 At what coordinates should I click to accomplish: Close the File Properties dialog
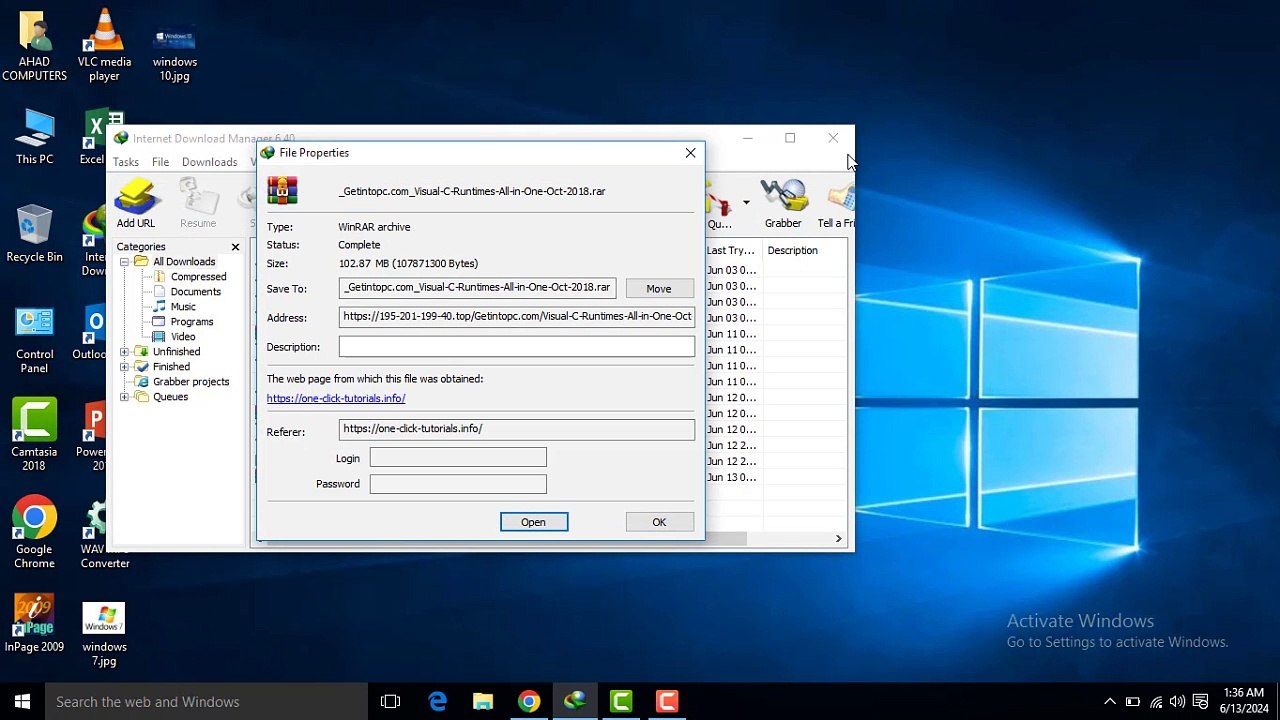point(690,153)
